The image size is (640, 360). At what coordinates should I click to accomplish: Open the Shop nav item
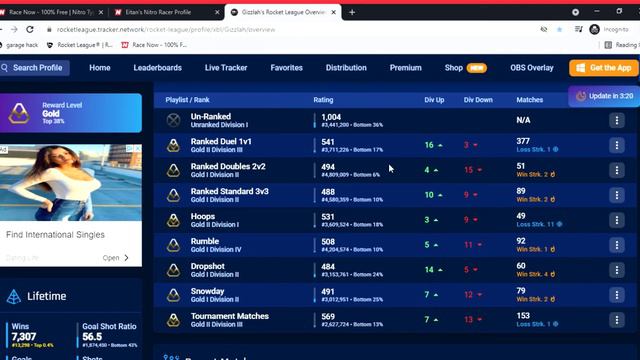coord(453,68)
